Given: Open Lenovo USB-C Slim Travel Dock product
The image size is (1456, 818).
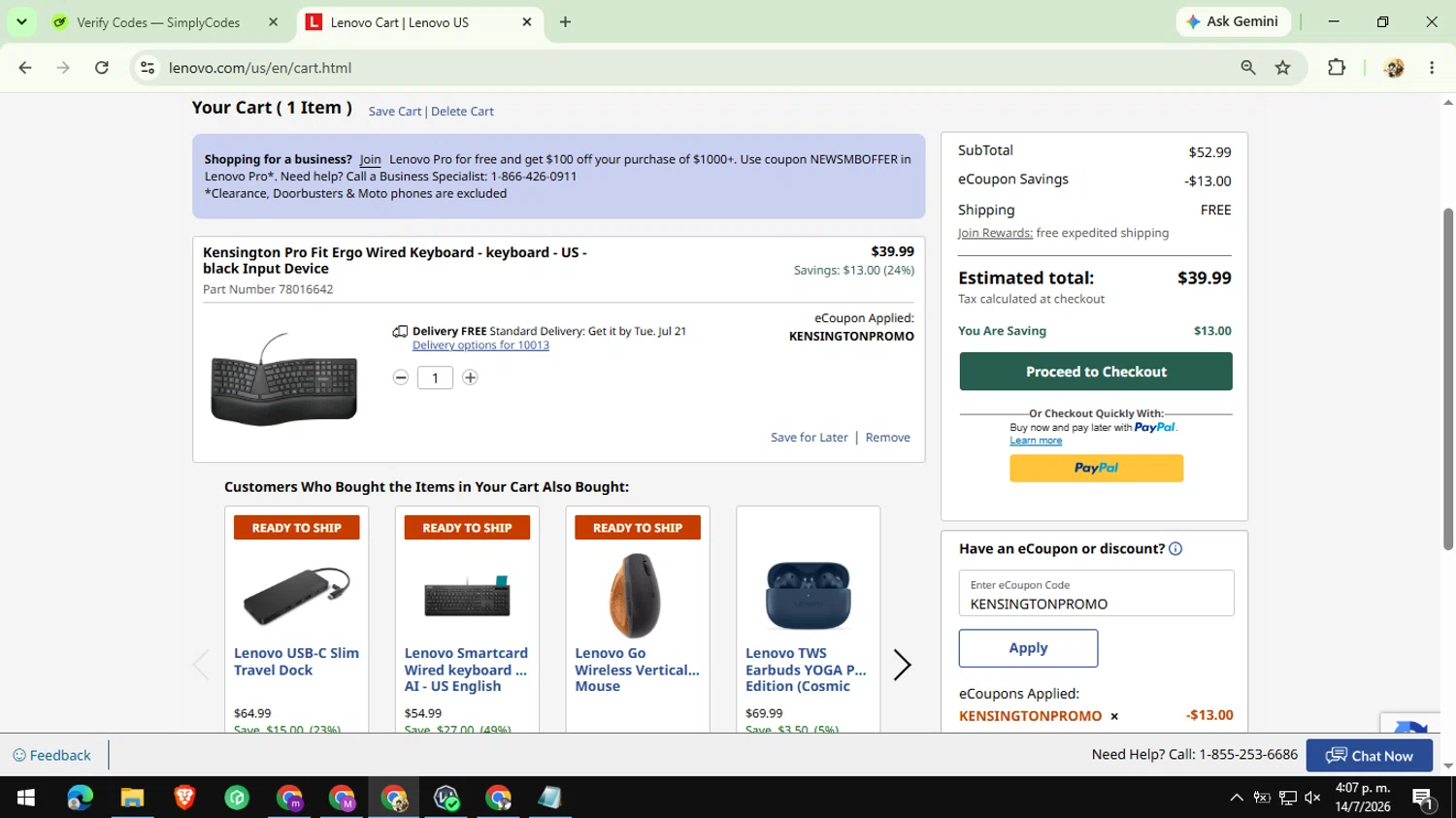Looking at the screenshot, I should point(296,662).
